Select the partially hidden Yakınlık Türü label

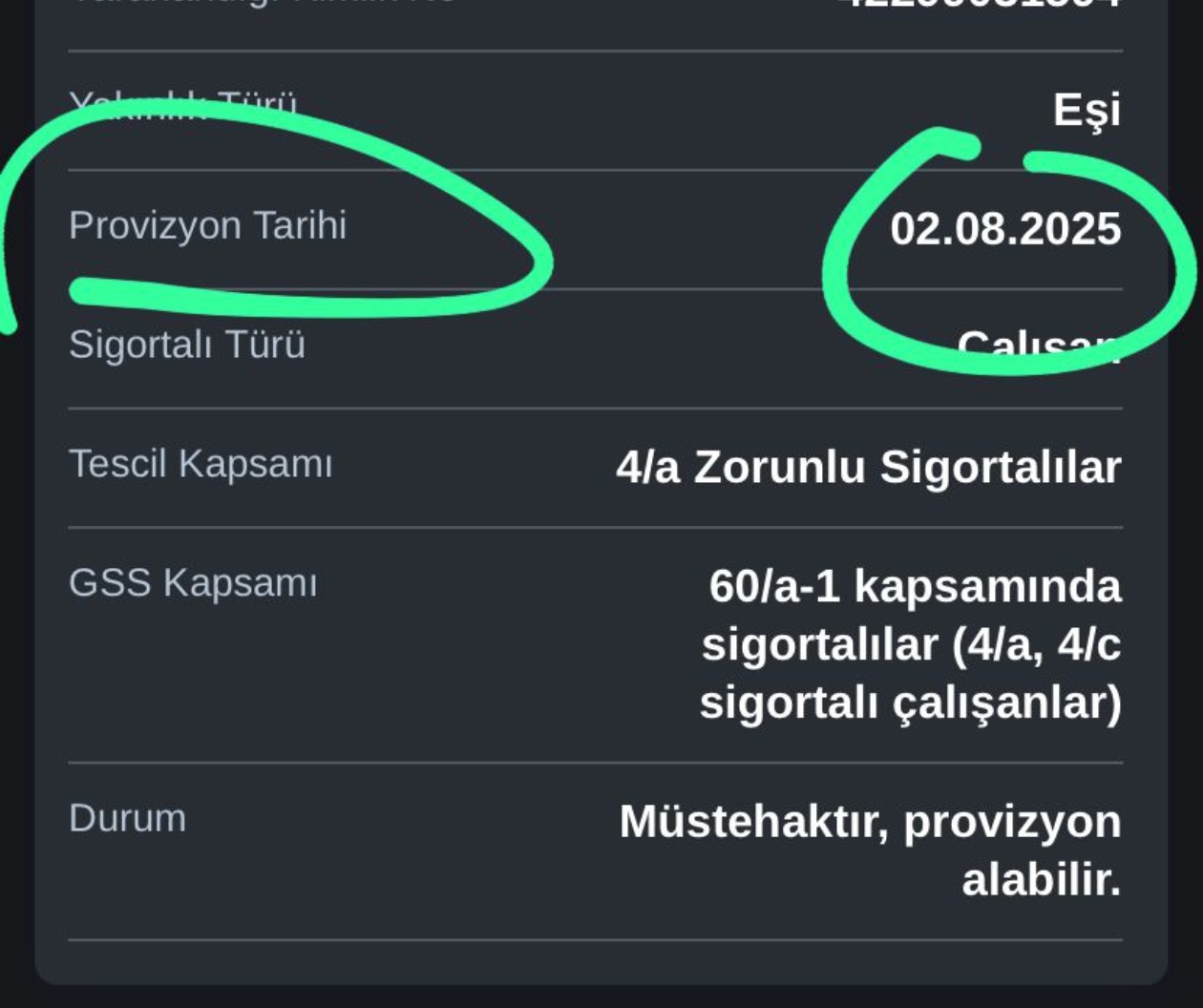point(183,104)
